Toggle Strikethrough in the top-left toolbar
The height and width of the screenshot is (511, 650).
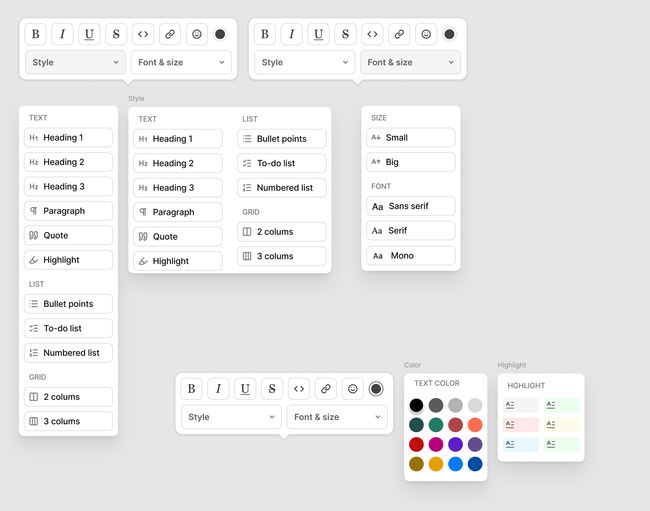click(x=116, y=34)
